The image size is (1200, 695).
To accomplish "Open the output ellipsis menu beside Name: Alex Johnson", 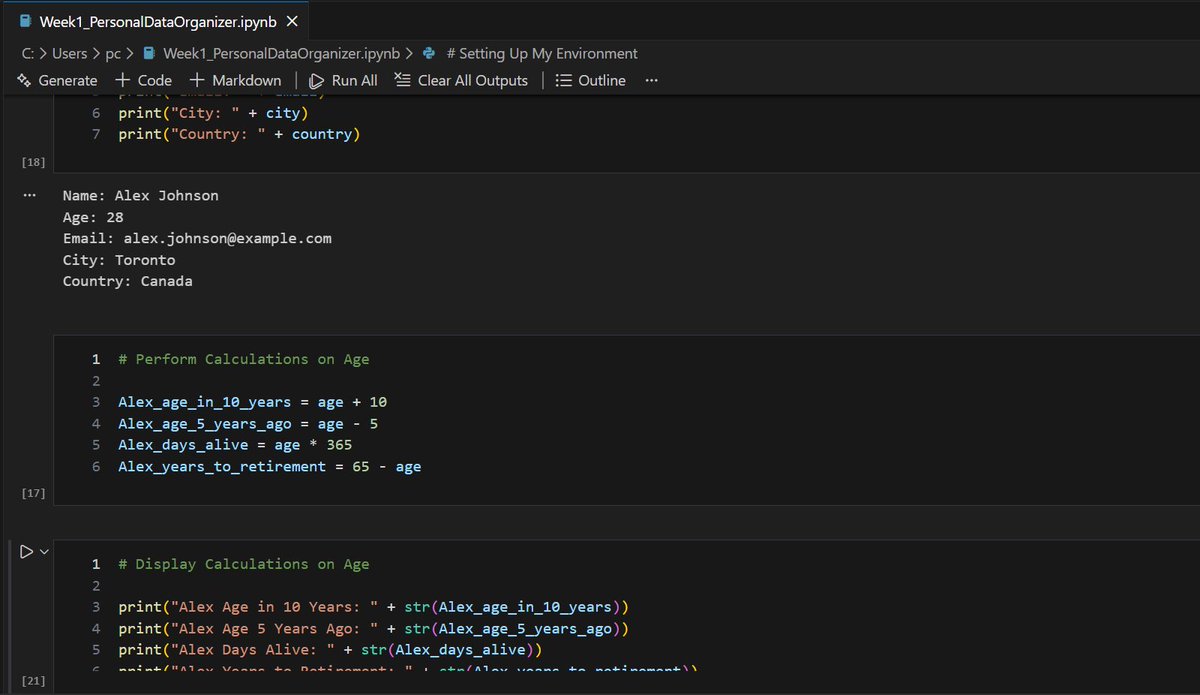I will [30, 196].
